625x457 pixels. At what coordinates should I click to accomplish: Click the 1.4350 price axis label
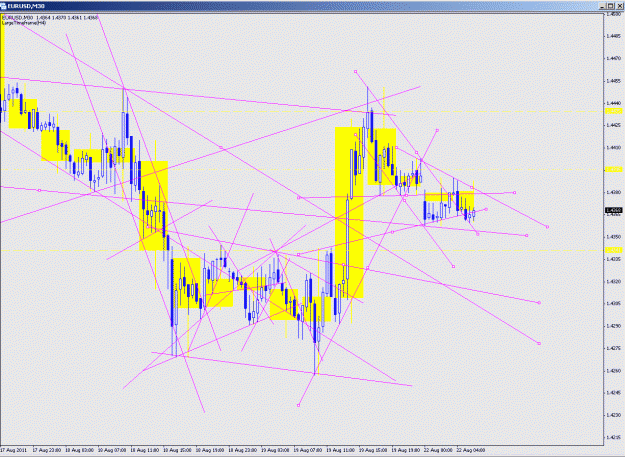[614, 237]
